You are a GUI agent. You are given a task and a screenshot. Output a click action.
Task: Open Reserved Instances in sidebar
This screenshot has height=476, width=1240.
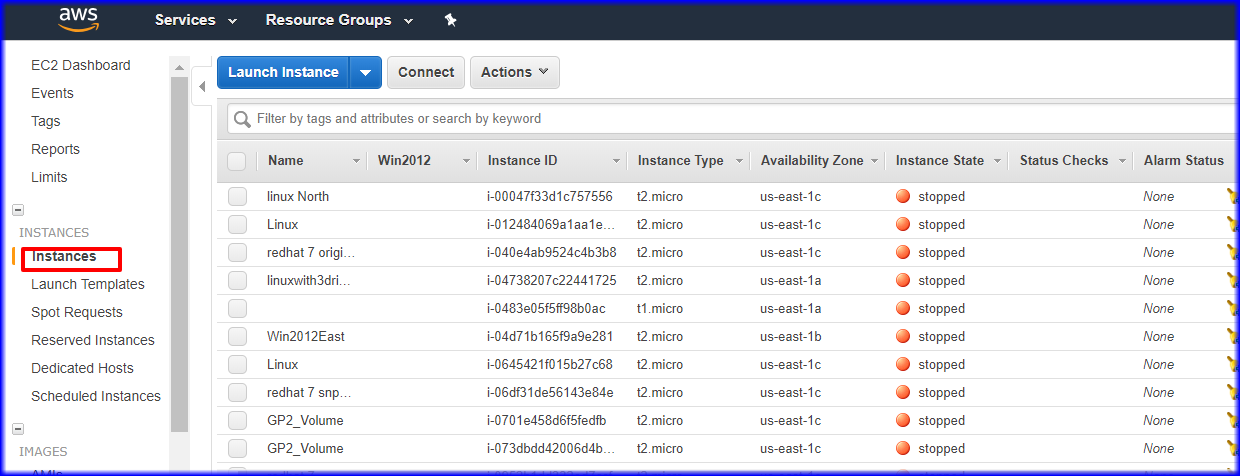[93, 340]
